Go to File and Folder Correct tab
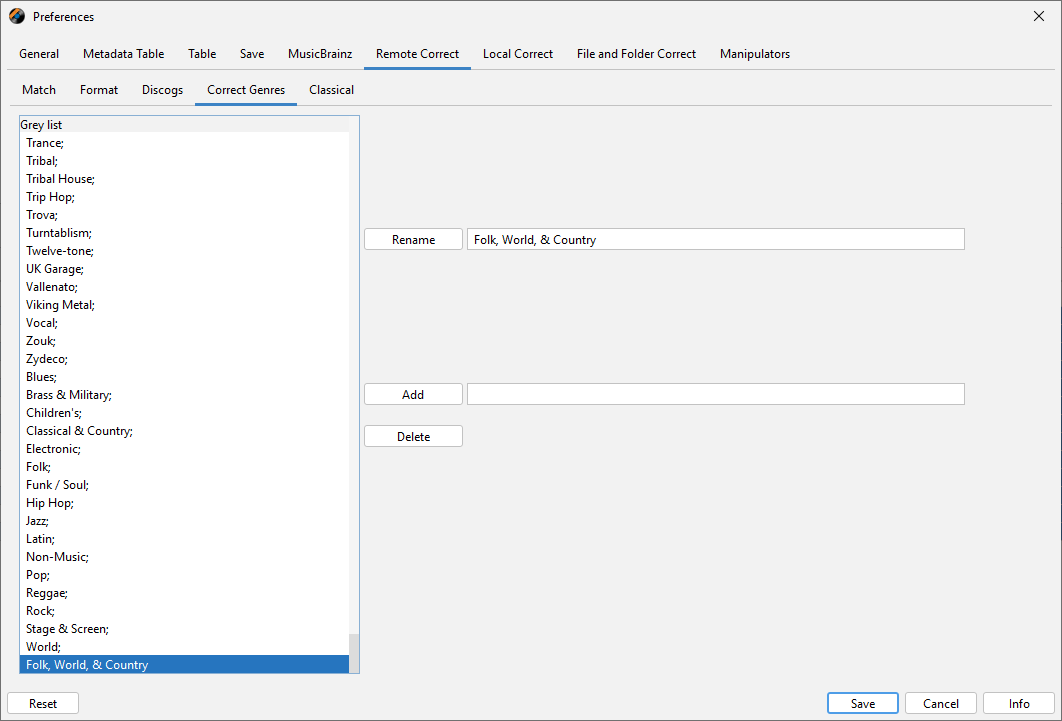Image resolution: width=1062 pixels, height=721 pixels. 636,54
